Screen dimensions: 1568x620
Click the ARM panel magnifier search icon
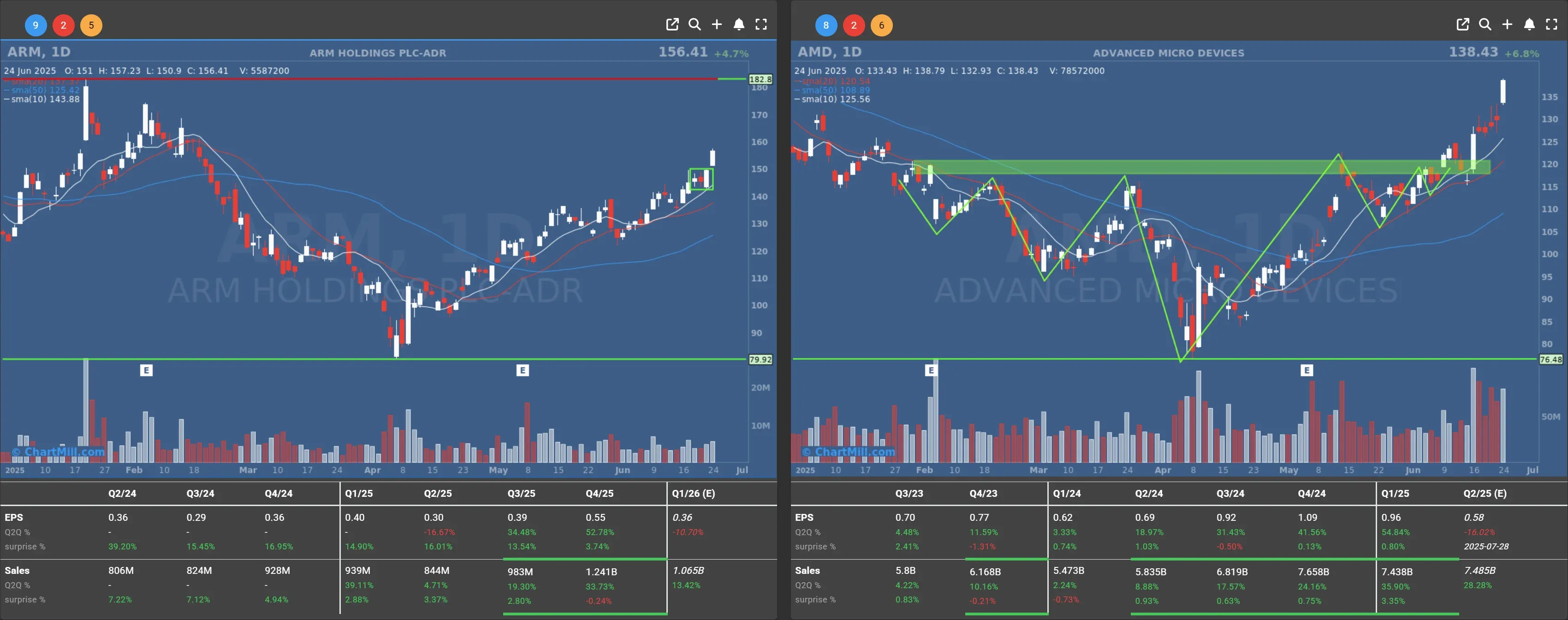695,24
